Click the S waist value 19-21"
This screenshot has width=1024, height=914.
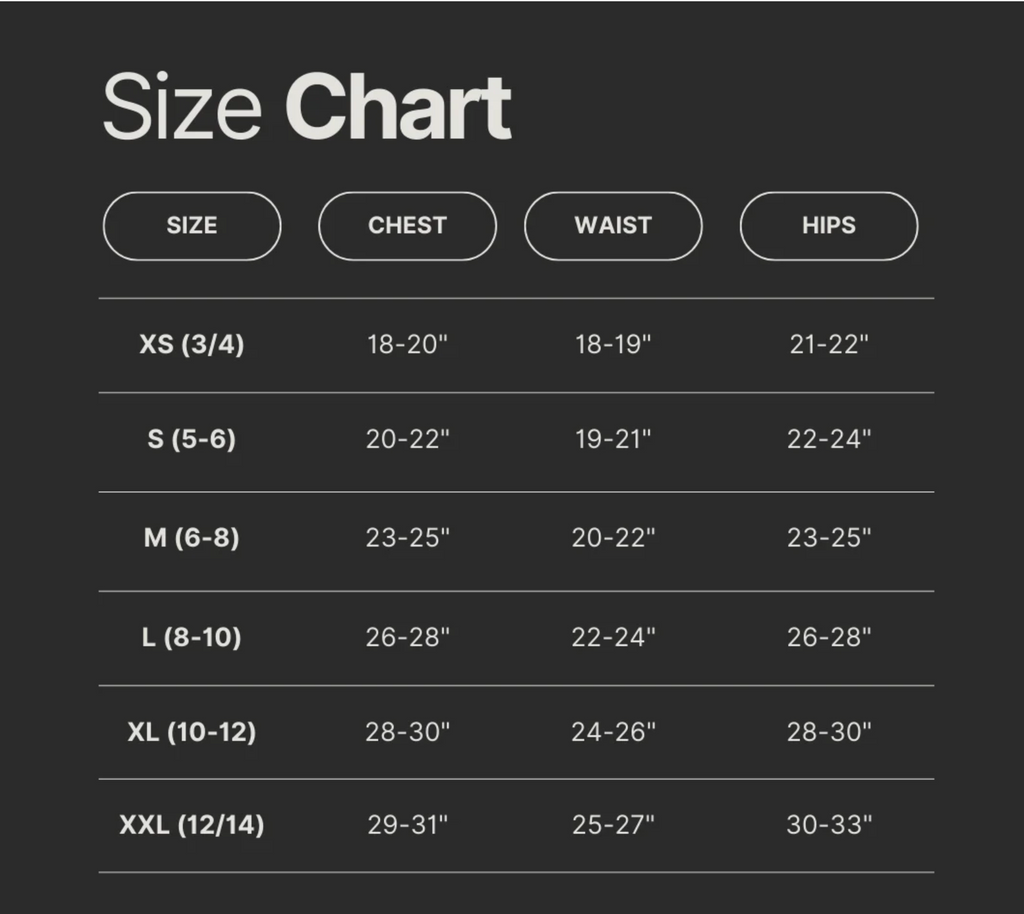point(613,439)
